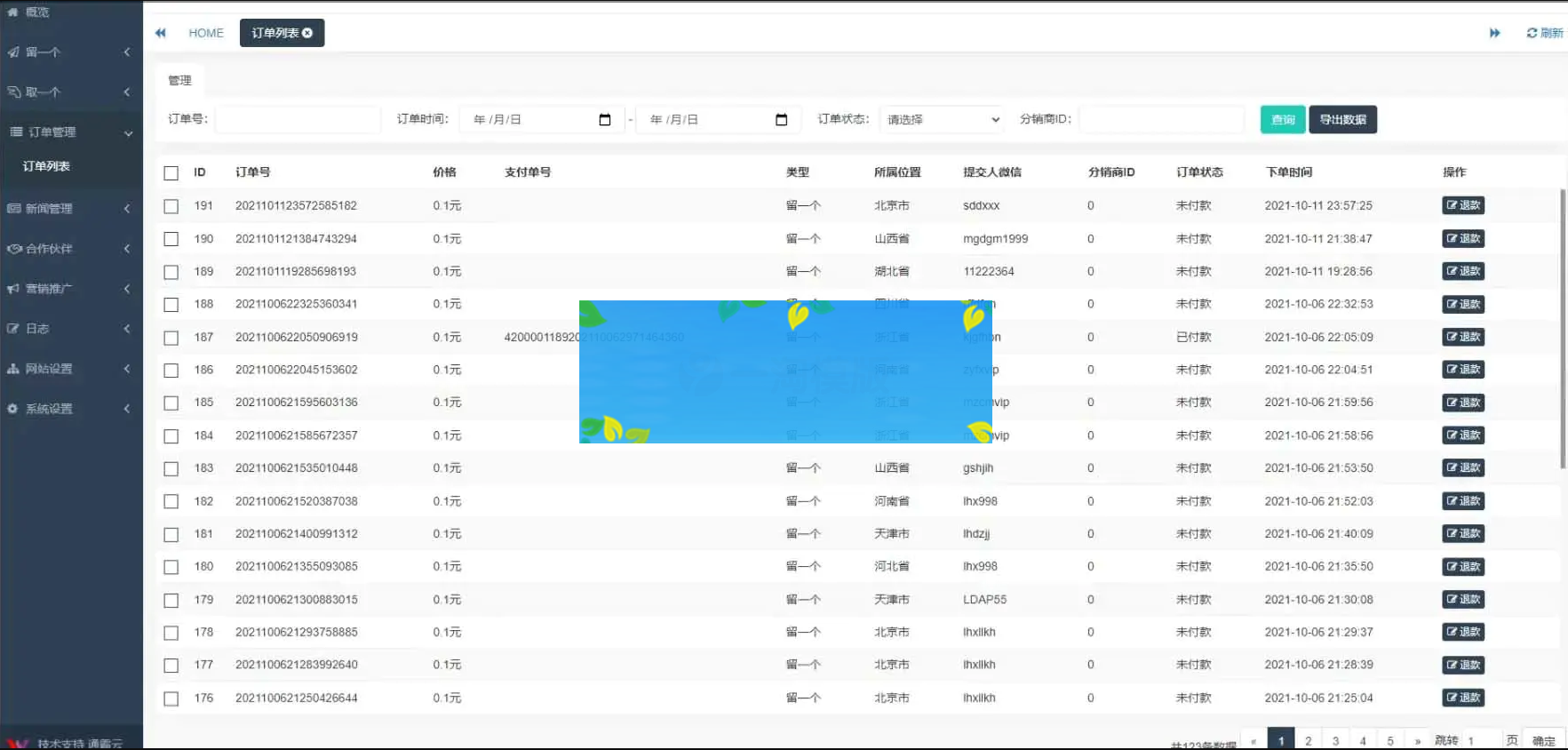The width and height of the screenshot is (1568, 750).
Task: Open the calendar picker for end date
Action: (782, 120)
